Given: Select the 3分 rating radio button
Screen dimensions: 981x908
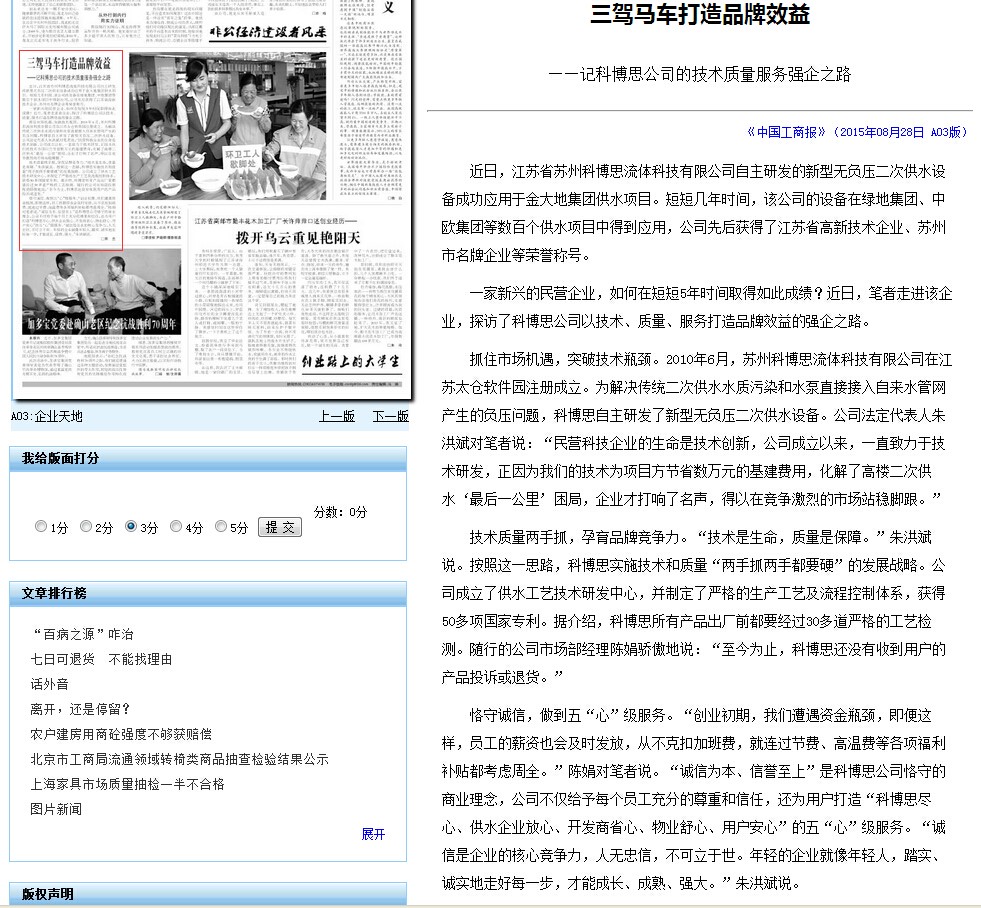Looking at the screenshot, I should (131, 527).
